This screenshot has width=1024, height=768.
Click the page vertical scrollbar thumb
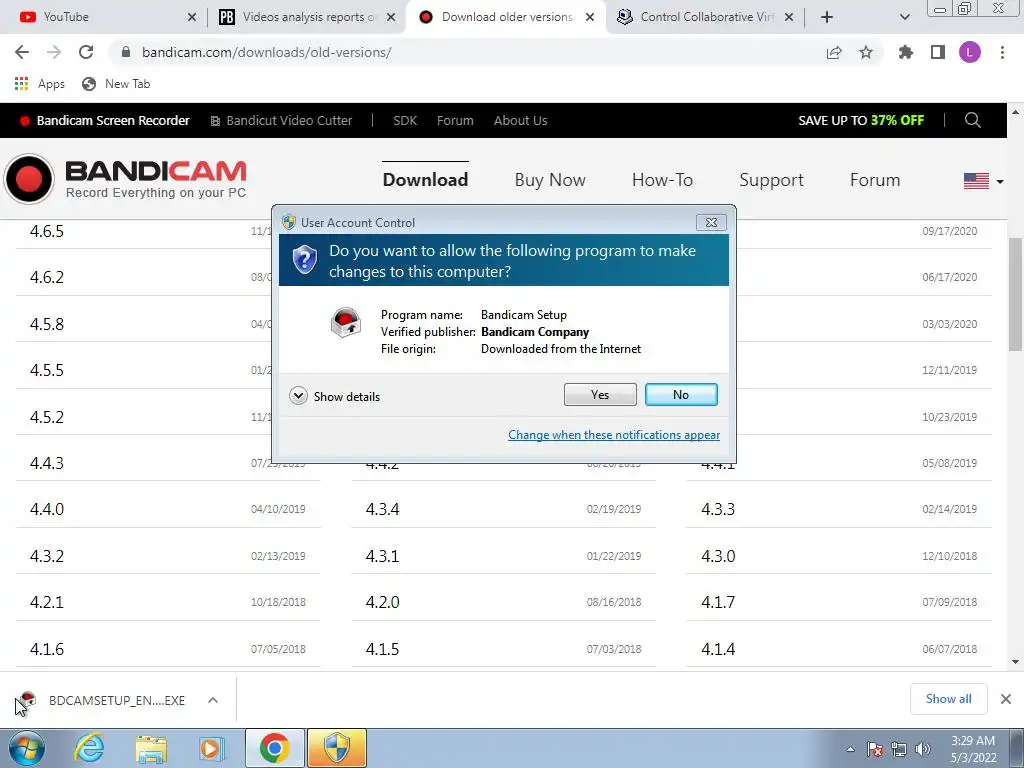1016,295
